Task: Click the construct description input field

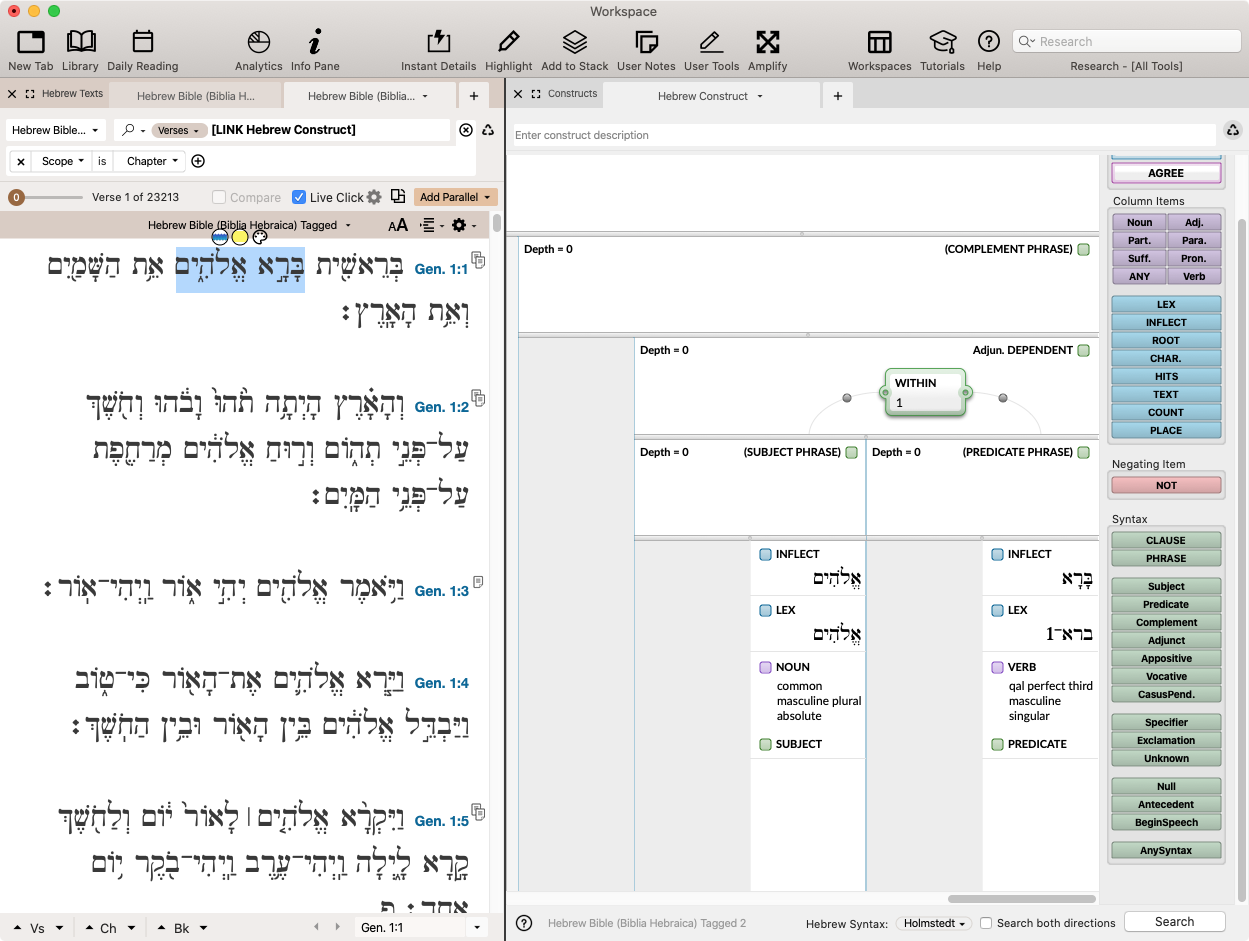Action: 860,135
